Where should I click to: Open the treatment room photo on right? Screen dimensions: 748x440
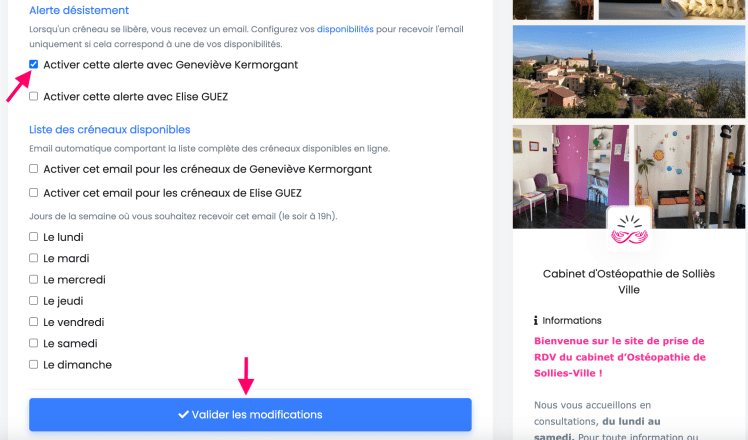(690, 165)
